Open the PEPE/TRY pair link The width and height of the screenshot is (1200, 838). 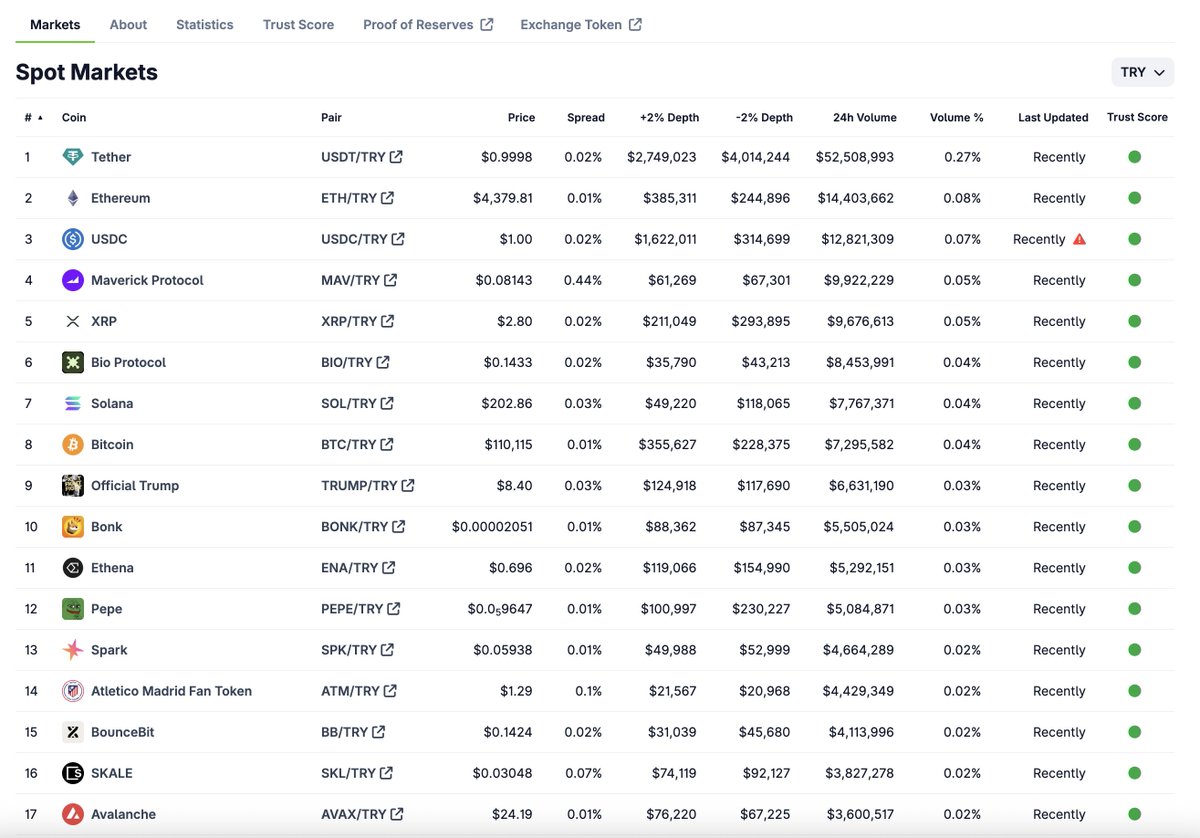click(361, 608)
